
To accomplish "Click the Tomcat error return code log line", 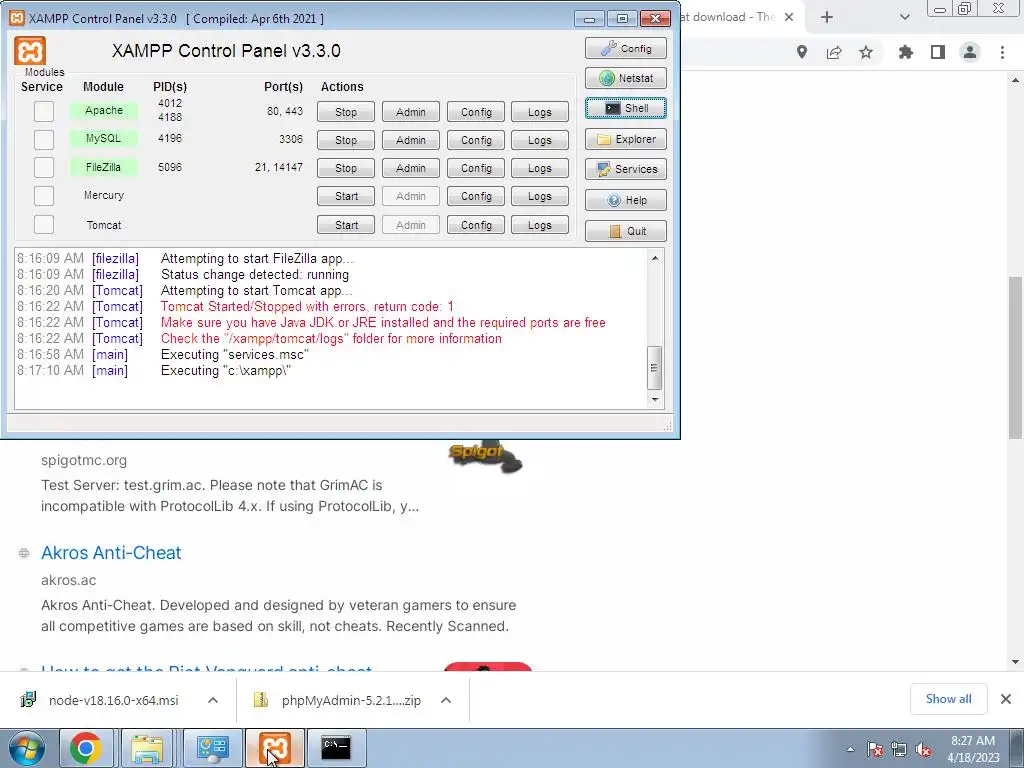I will pos(307,306).
